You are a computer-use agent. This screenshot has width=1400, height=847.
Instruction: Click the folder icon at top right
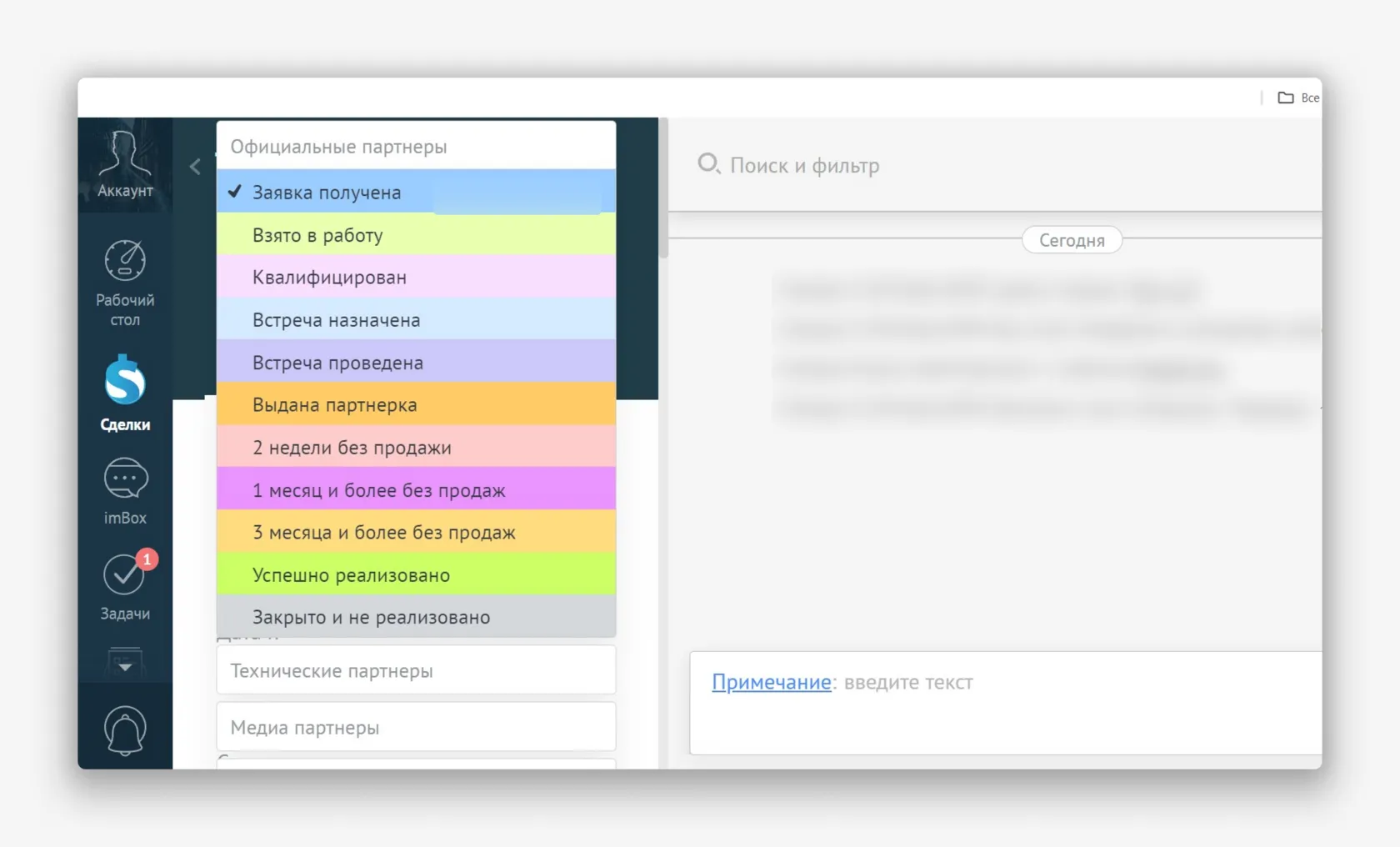click(1286, 98)
